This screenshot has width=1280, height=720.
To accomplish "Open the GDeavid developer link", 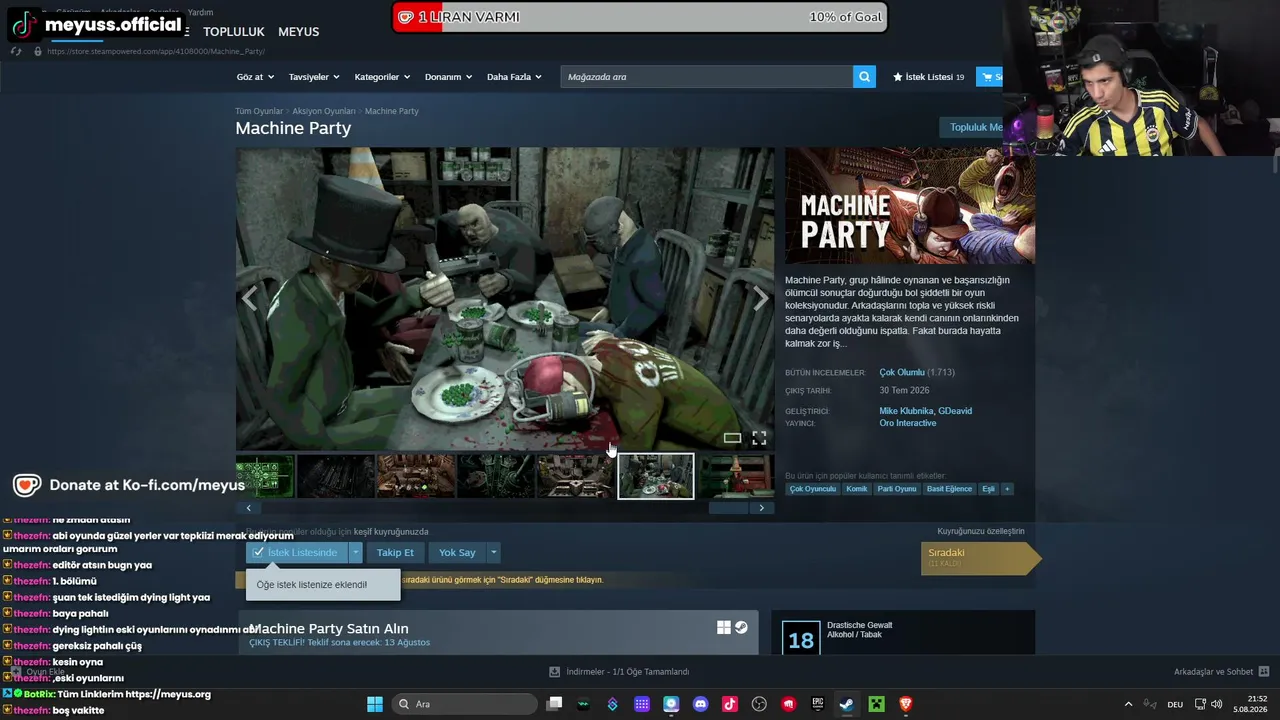I will [x=955, y=411].
